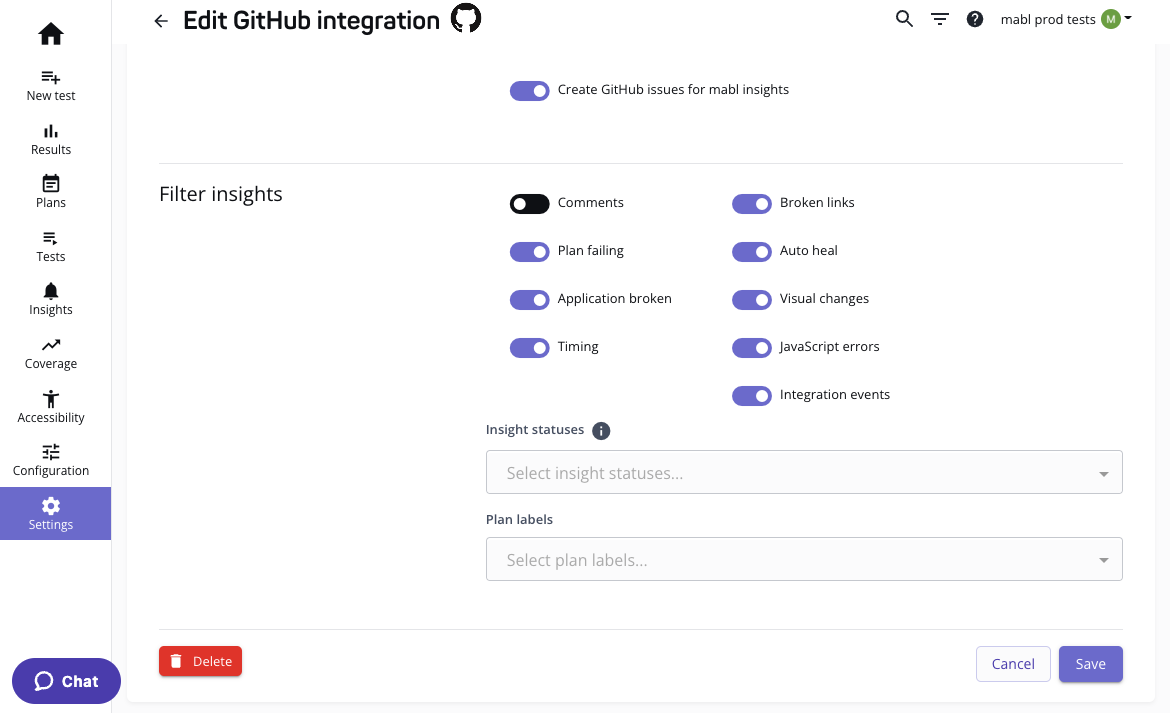Click the Insight statuses label text
The width and height of the screenshot is (1170, 713).
click(535, 430)
